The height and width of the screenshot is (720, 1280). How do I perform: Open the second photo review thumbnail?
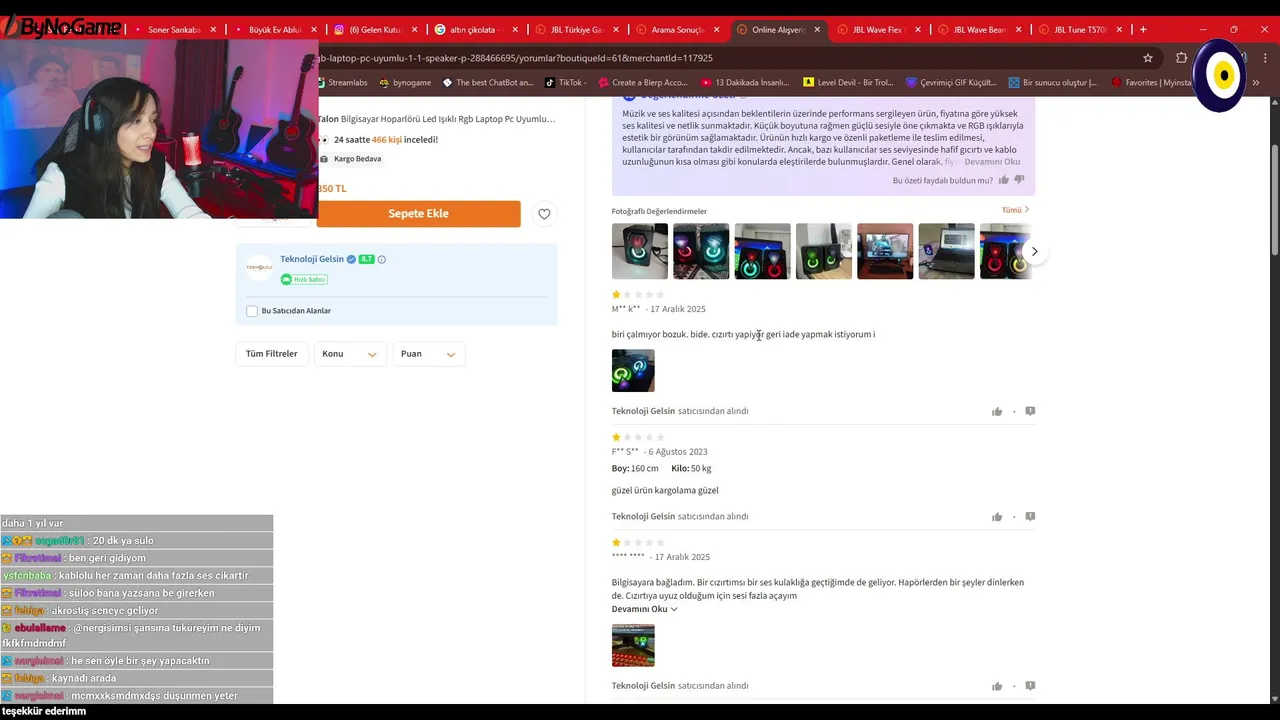701,251
